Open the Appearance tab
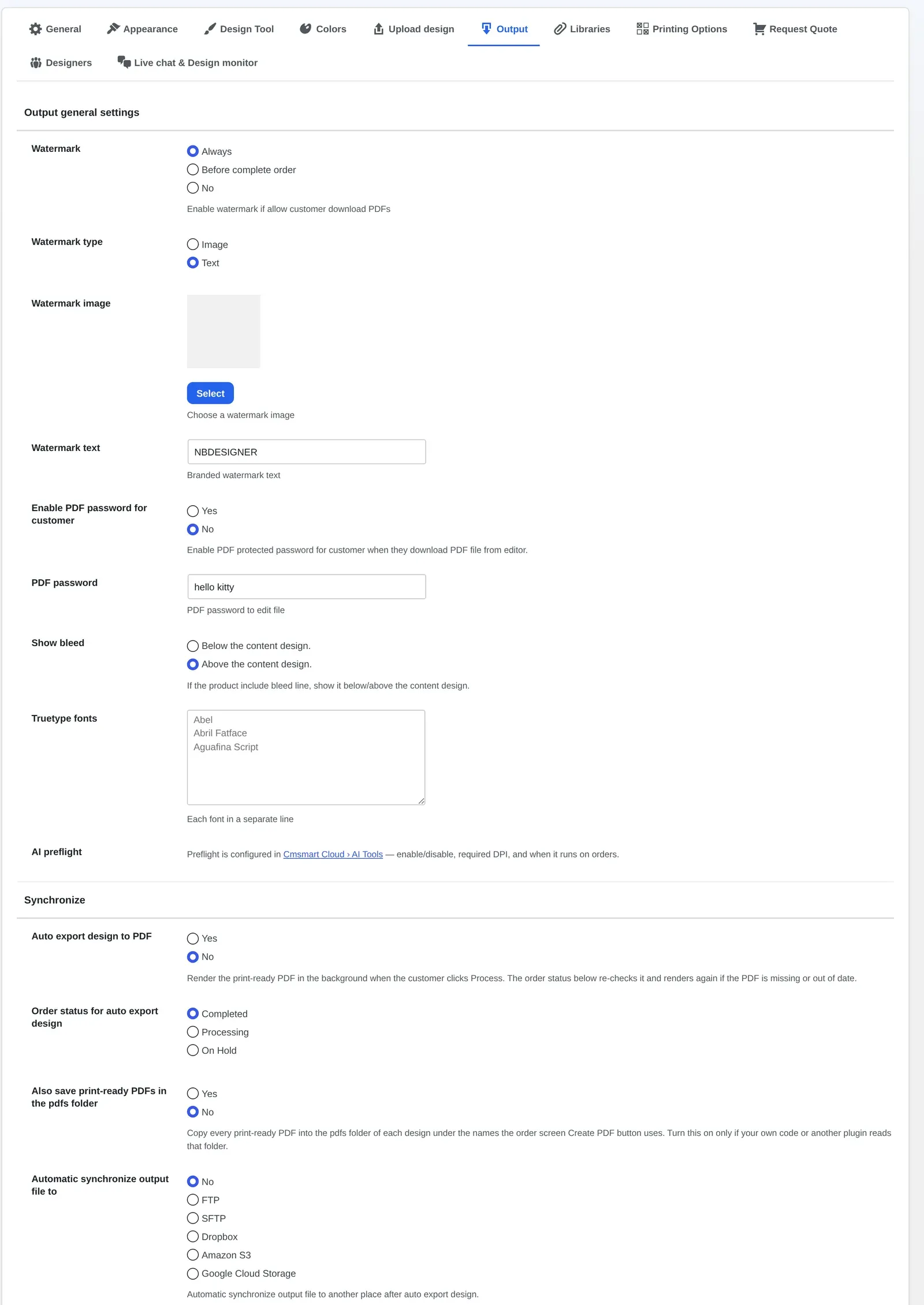Image resolution: width=924 pixels, height=1305 pixels. coord(142,29)
